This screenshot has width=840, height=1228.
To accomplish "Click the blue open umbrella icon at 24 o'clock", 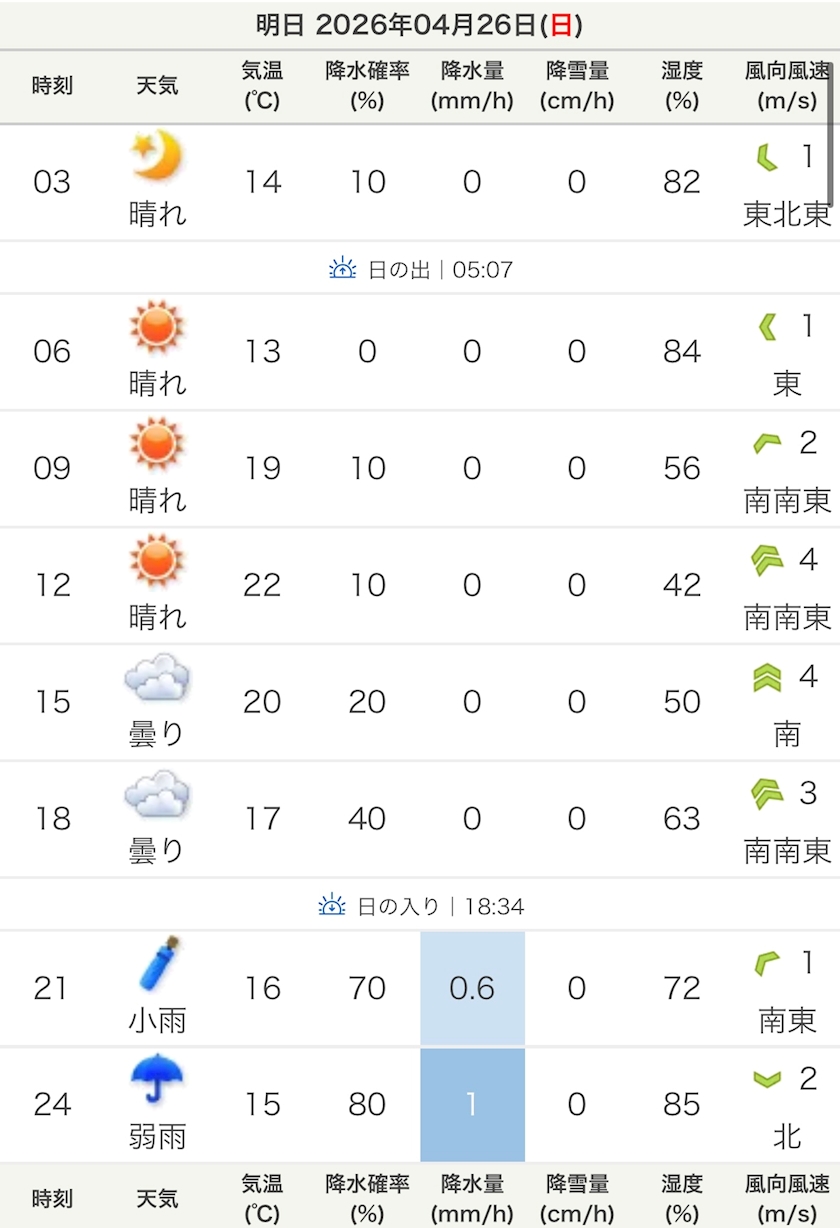I will point(158,1080).
